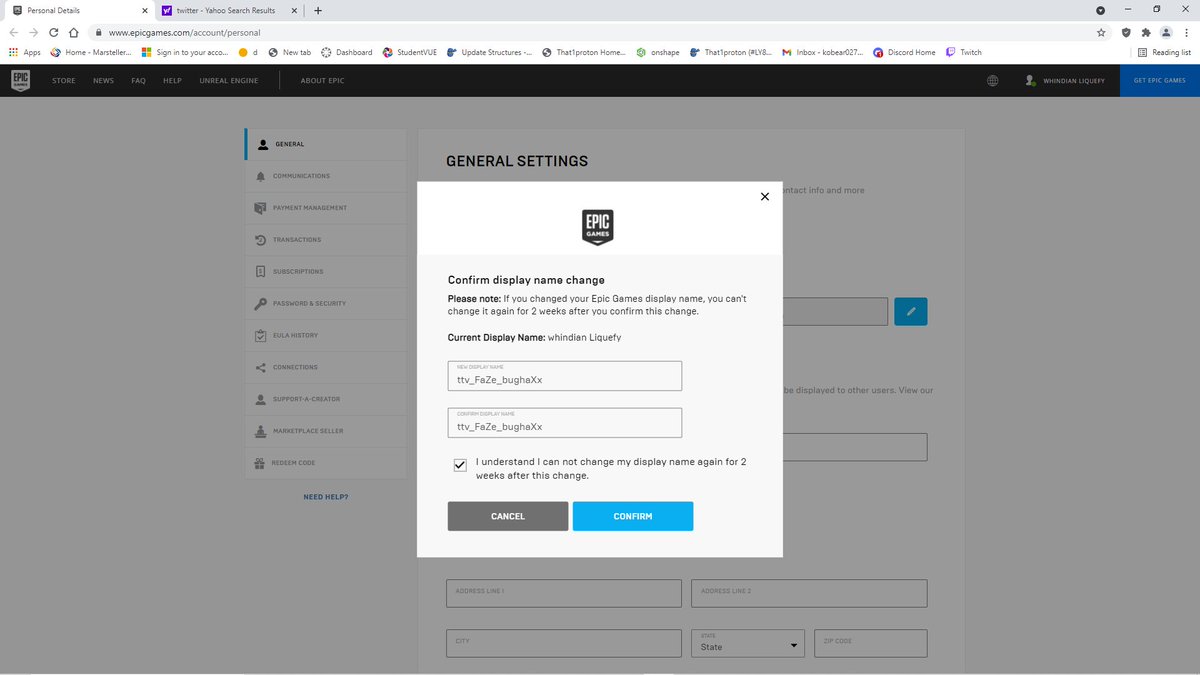This screenshot has height=675, width=1200.
Task: Open the Inbox Gmail bookmark
Action: [x=822, y=52]
